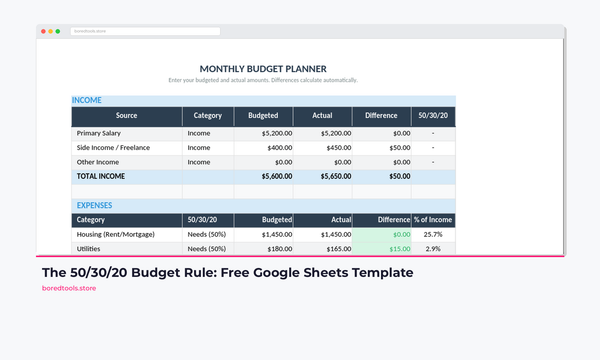
Task: Select the $165.00 actual utilities cell
Action: click(323, 249)
